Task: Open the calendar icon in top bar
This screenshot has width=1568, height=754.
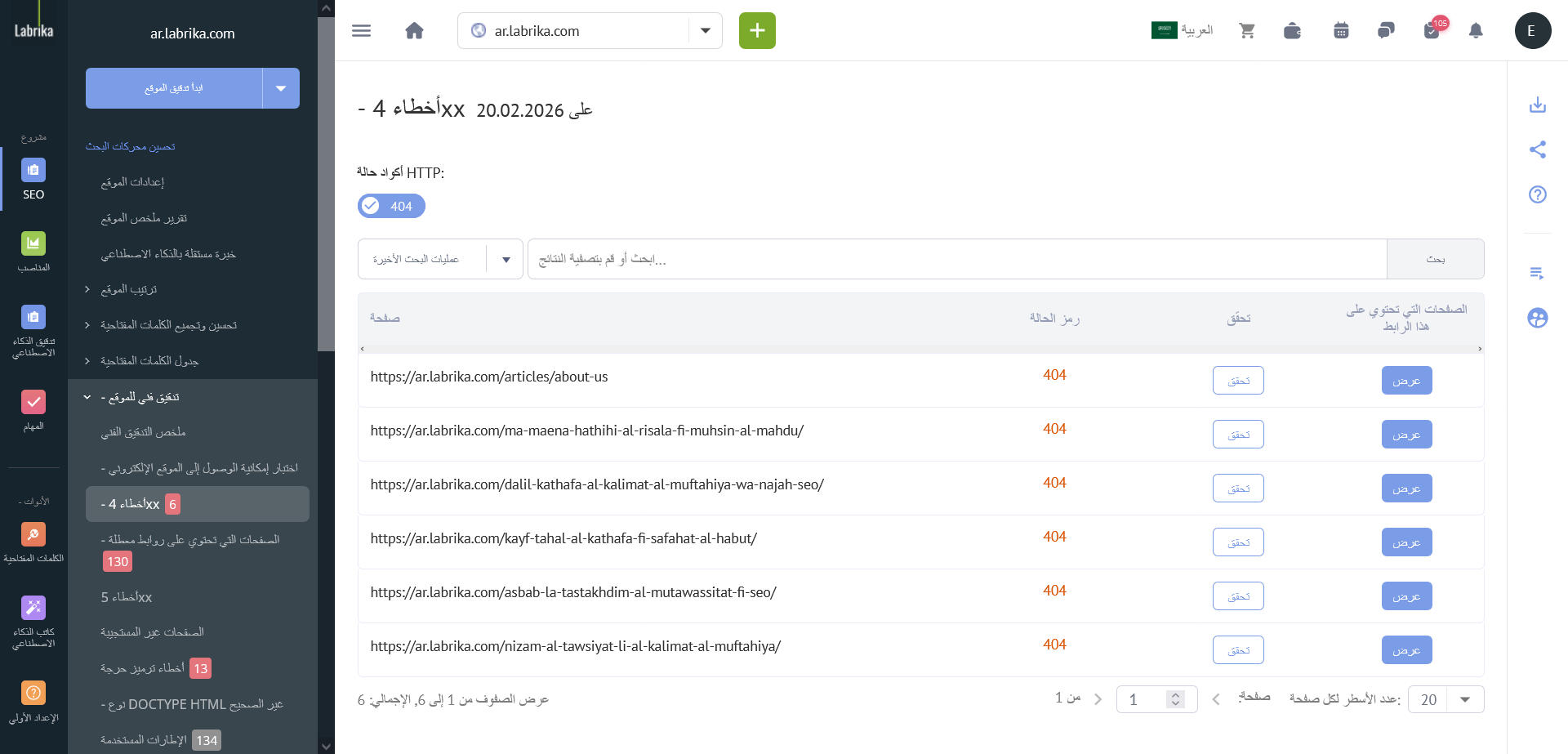Action: pos(1341,31)
